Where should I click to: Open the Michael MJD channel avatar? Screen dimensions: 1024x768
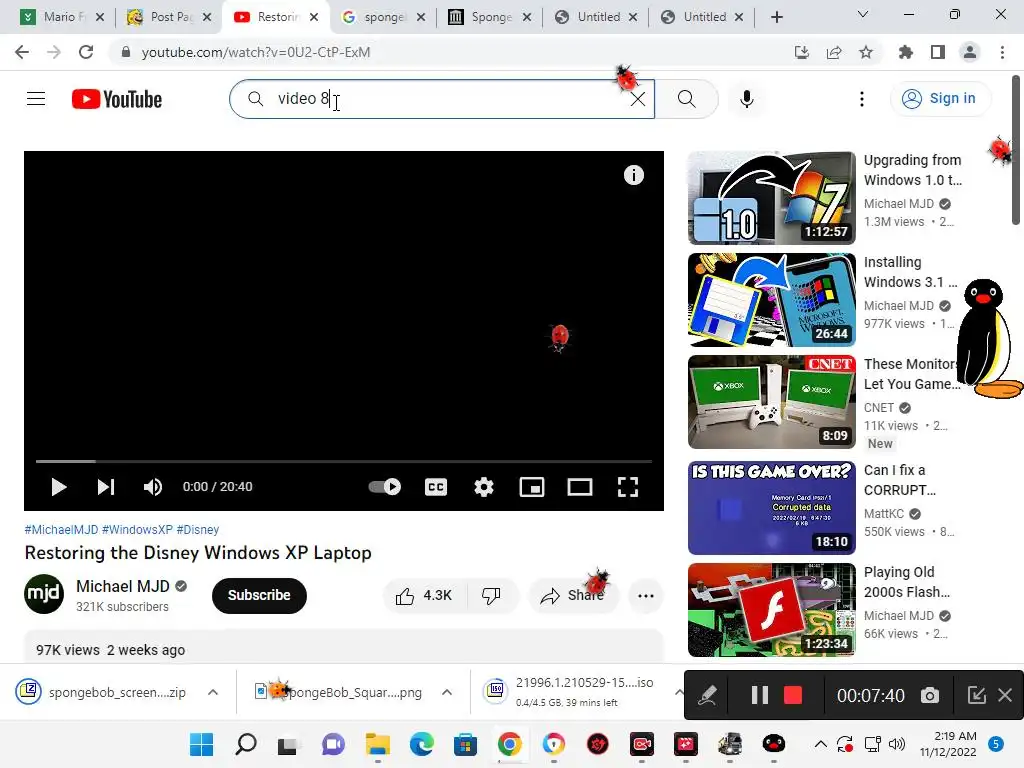[x=44, y=594]
